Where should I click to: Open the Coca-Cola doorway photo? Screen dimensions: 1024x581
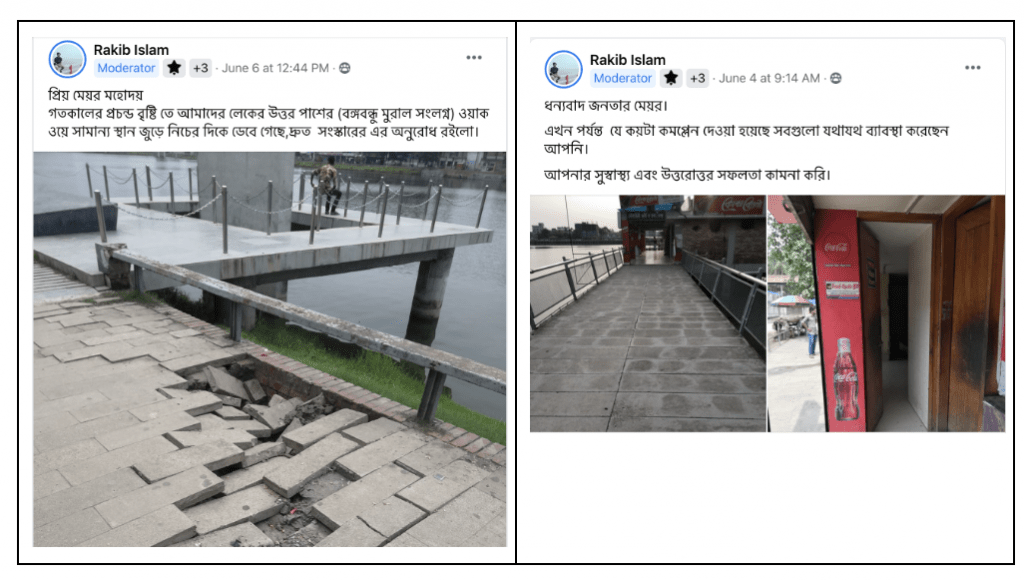click(886, 313)
